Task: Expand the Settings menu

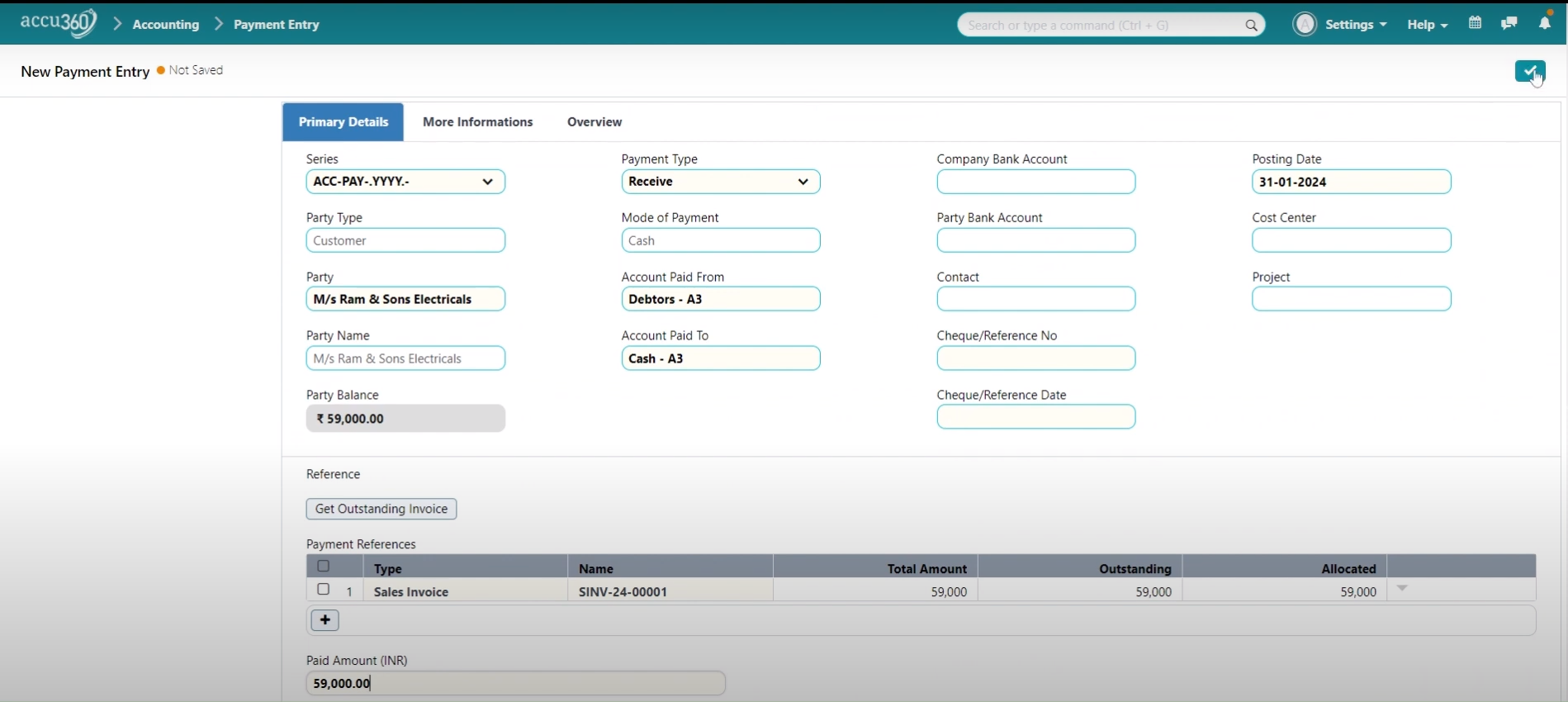Action: (1356, 25)
